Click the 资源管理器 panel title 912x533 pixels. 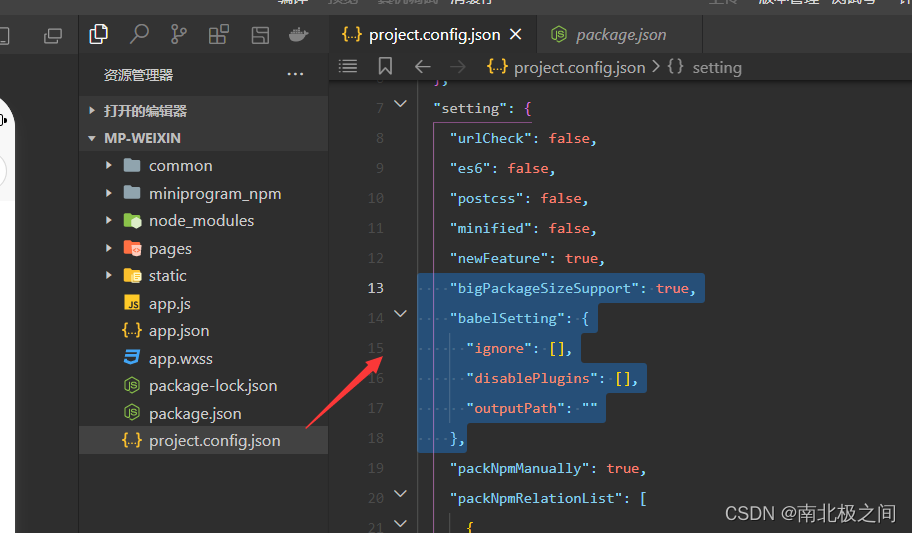coord(138,74)
